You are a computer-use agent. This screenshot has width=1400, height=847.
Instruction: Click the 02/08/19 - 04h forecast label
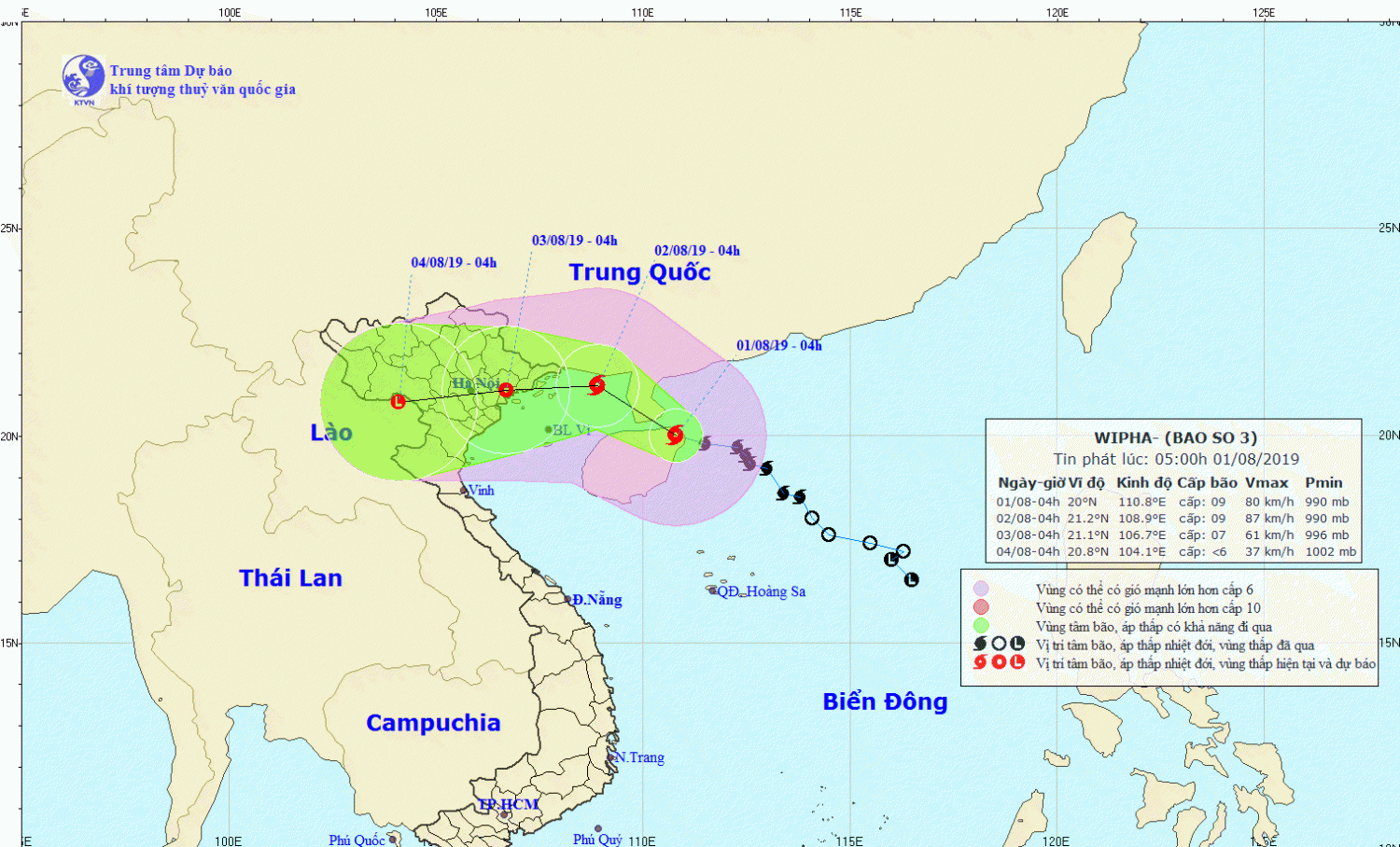pyautogui.click(x=697, y=251)
